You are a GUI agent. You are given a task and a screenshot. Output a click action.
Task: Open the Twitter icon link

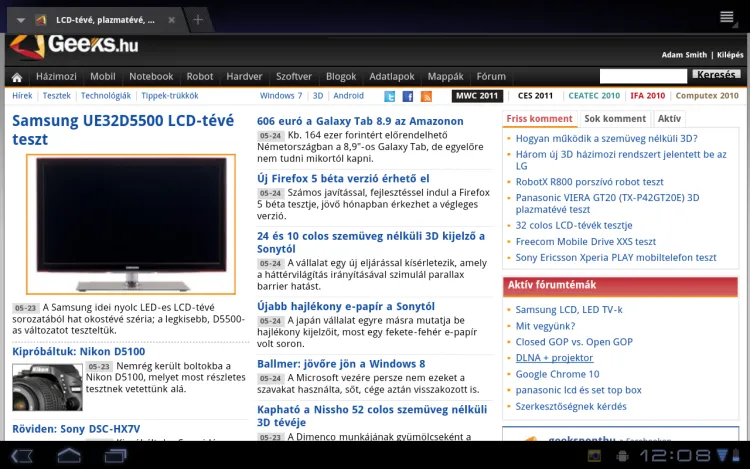tap(390, 96)
